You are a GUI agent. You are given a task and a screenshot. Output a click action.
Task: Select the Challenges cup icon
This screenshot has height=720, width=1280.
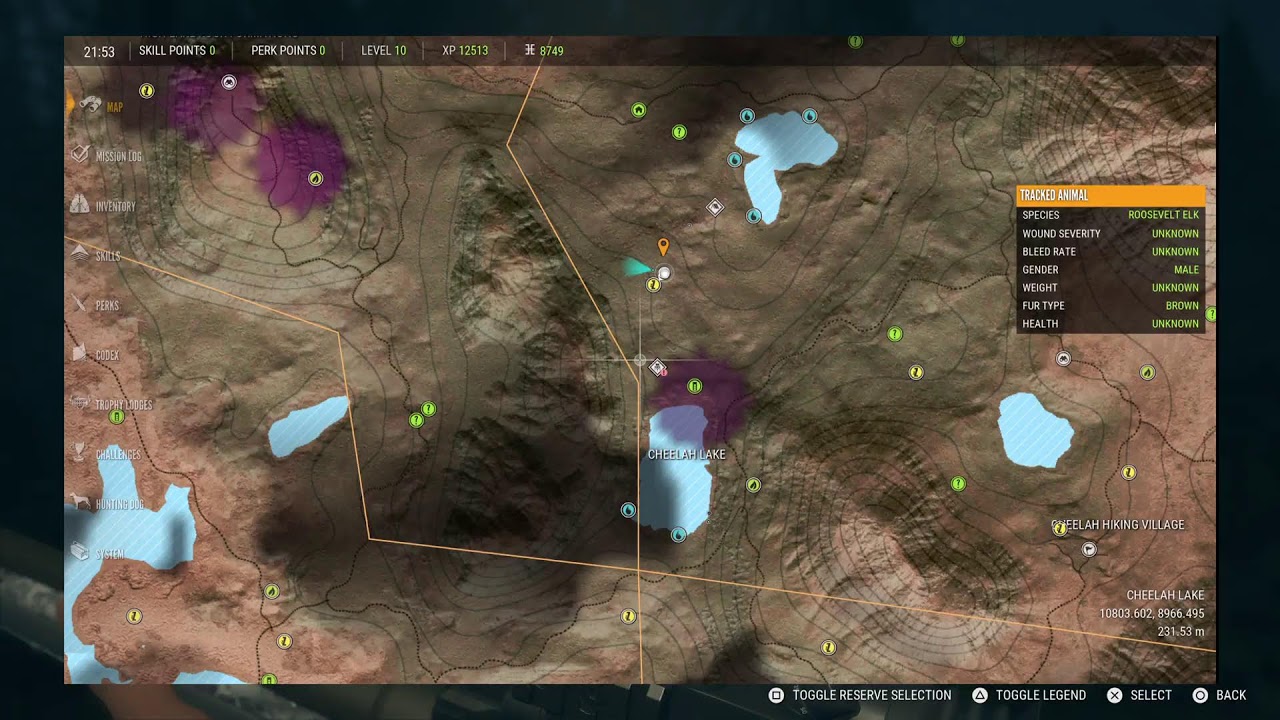pyautogui.click(x=80, y=454)
